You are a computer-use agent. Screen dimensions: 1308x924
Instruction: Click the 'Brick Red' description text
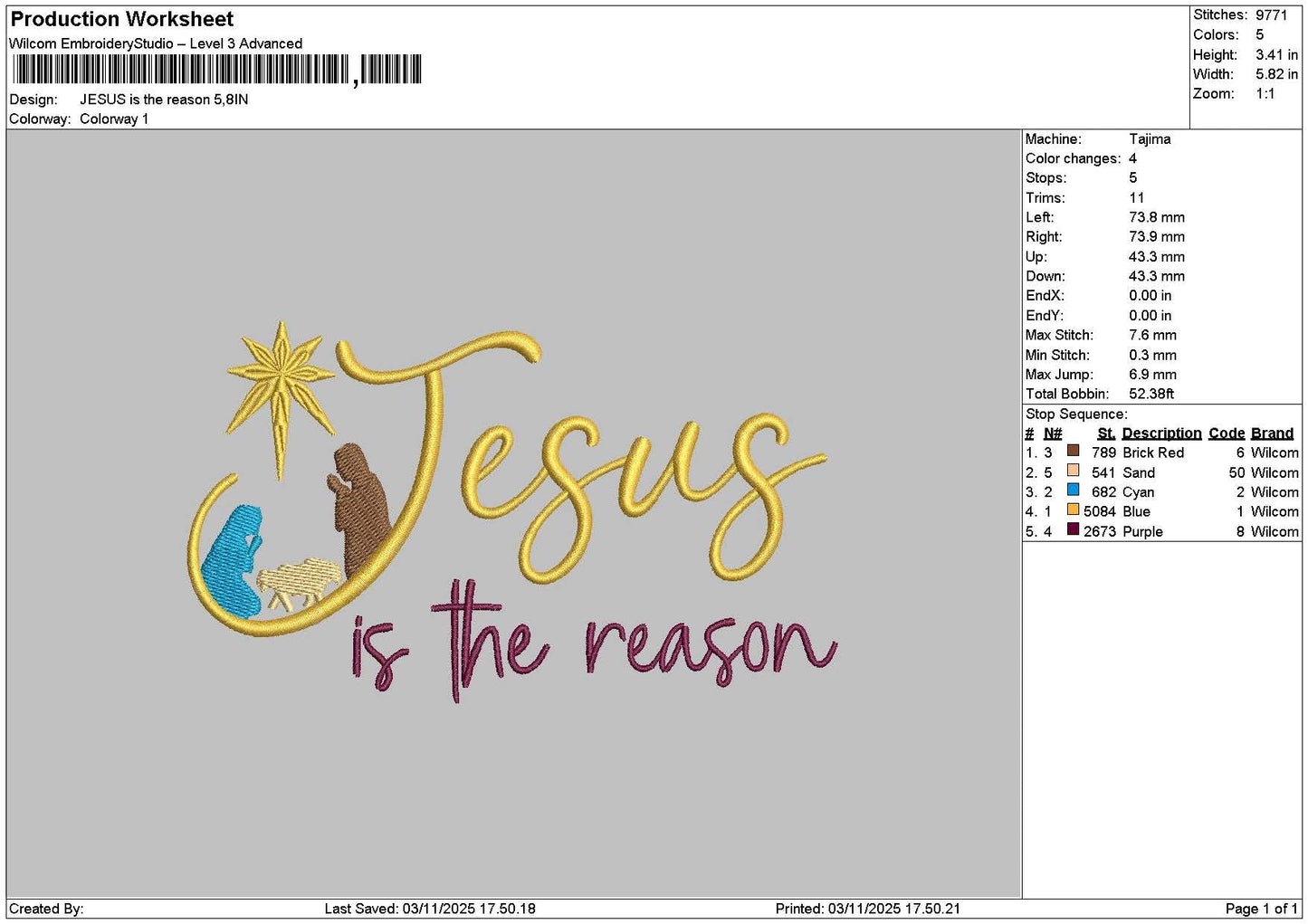coord(1153,452)
